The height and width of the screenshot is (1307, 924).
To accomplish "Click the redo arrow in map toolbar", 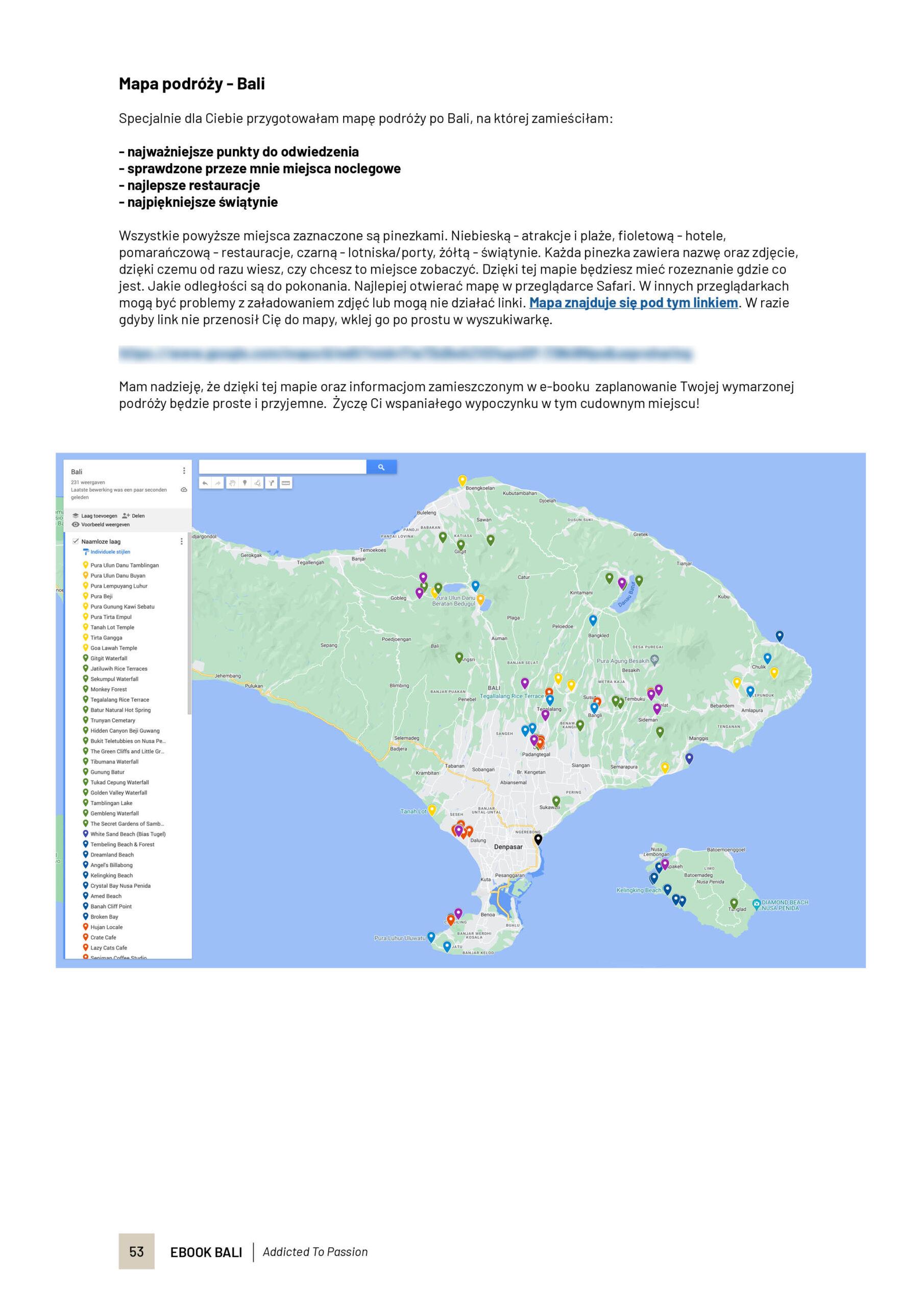I will pyautogui.click(x=217, y=483).
